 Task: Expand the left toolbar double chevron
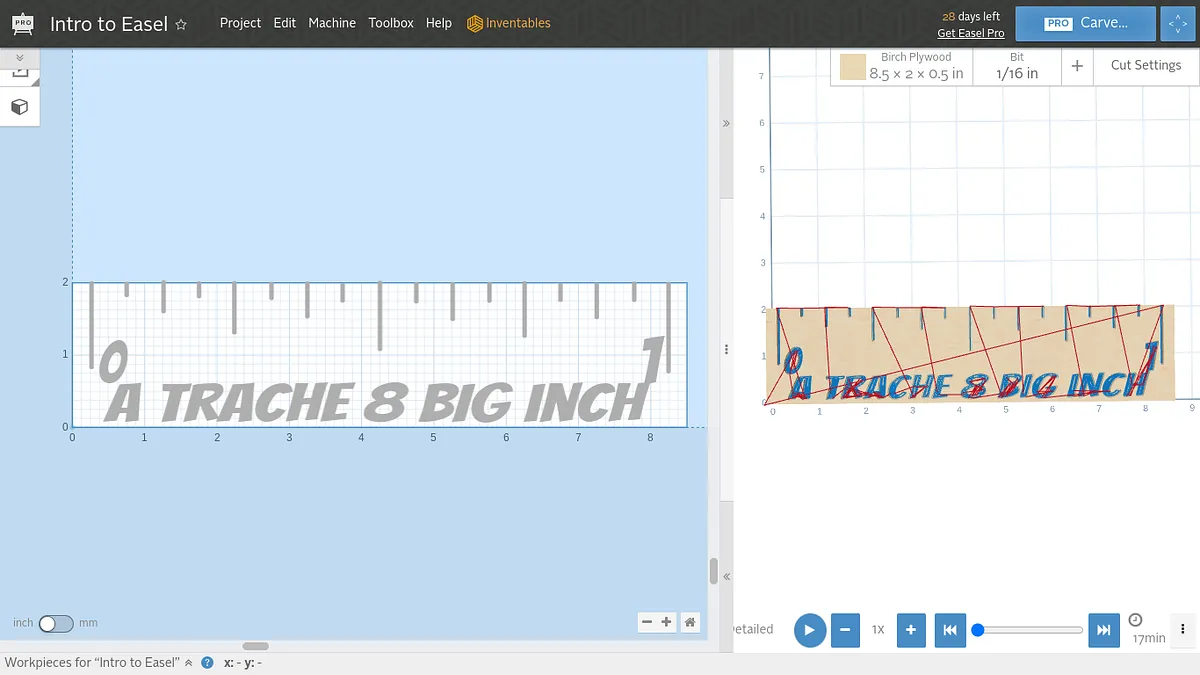tap(19, 58)
